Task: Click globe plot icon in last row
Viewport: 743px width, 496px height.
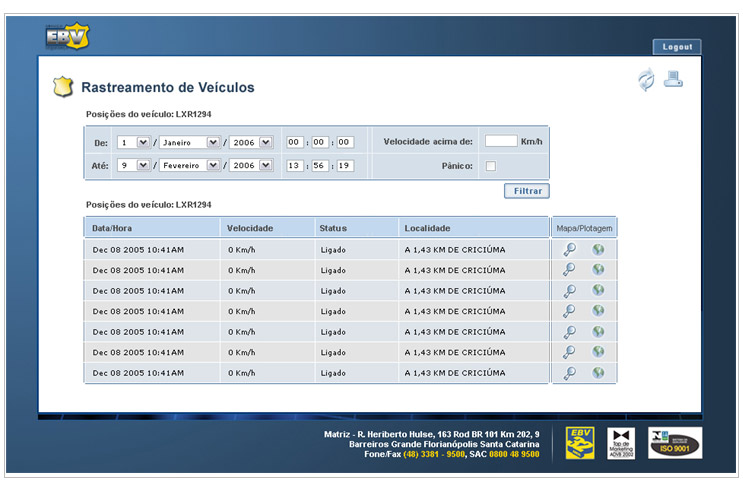Action: tap(598, 373)
